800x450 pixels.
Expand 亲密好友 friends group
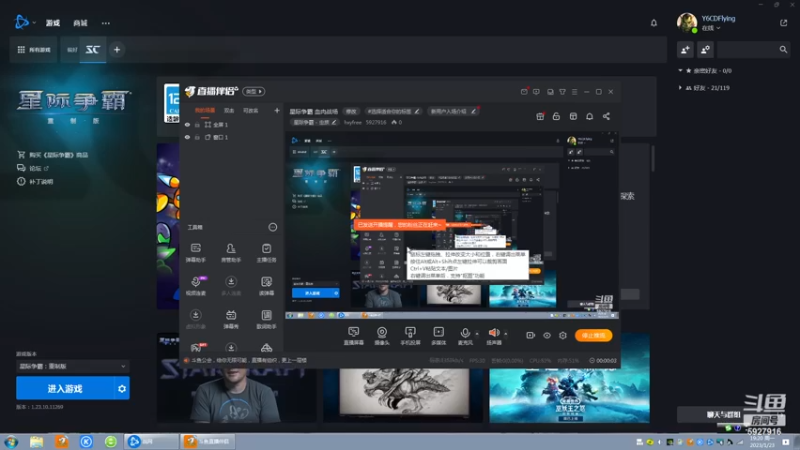click(x=705, y=70)
